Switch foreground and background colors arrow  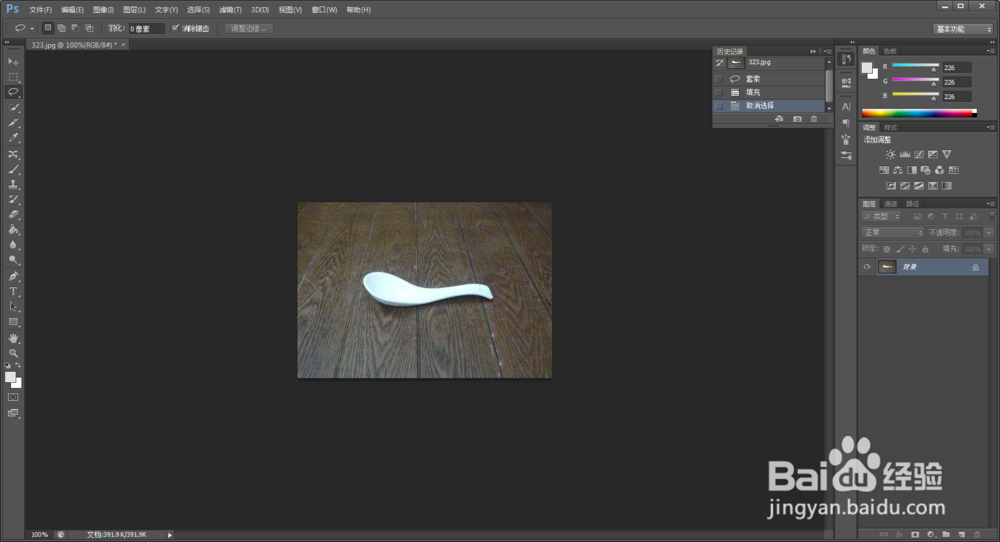coord(18,365)
